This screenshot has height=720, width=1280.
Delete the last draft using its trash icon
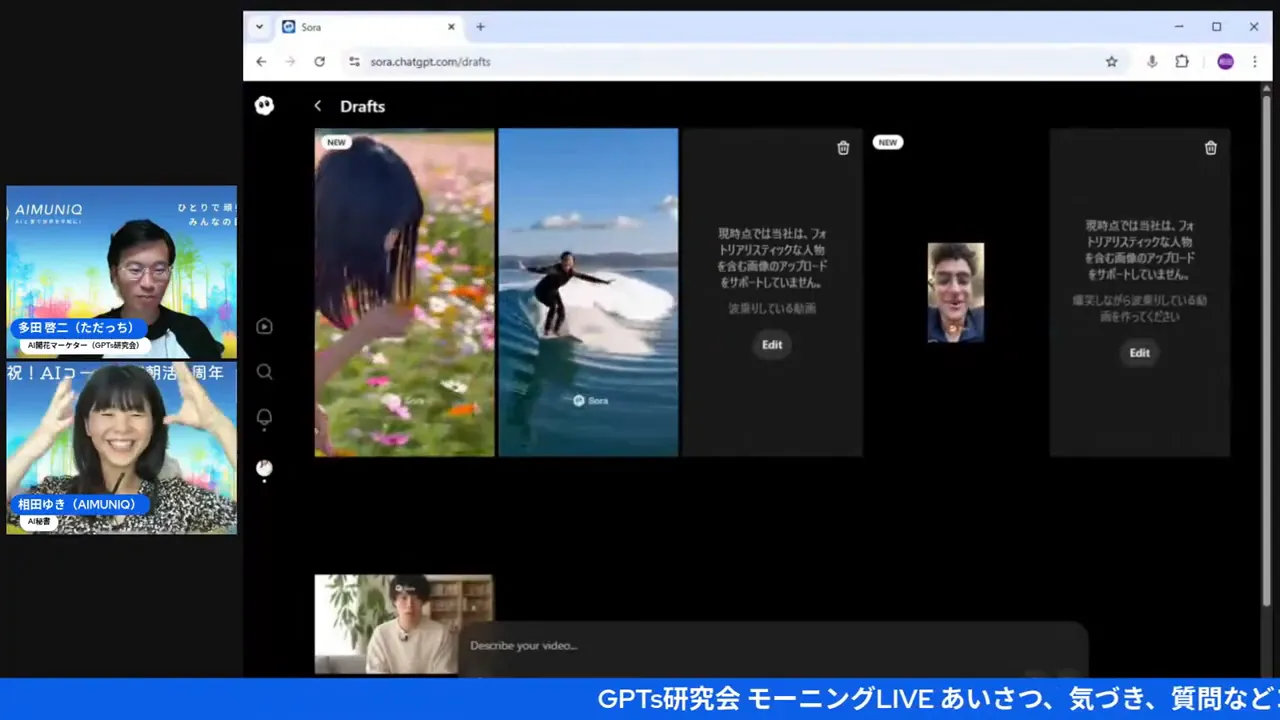(1211, 148)
